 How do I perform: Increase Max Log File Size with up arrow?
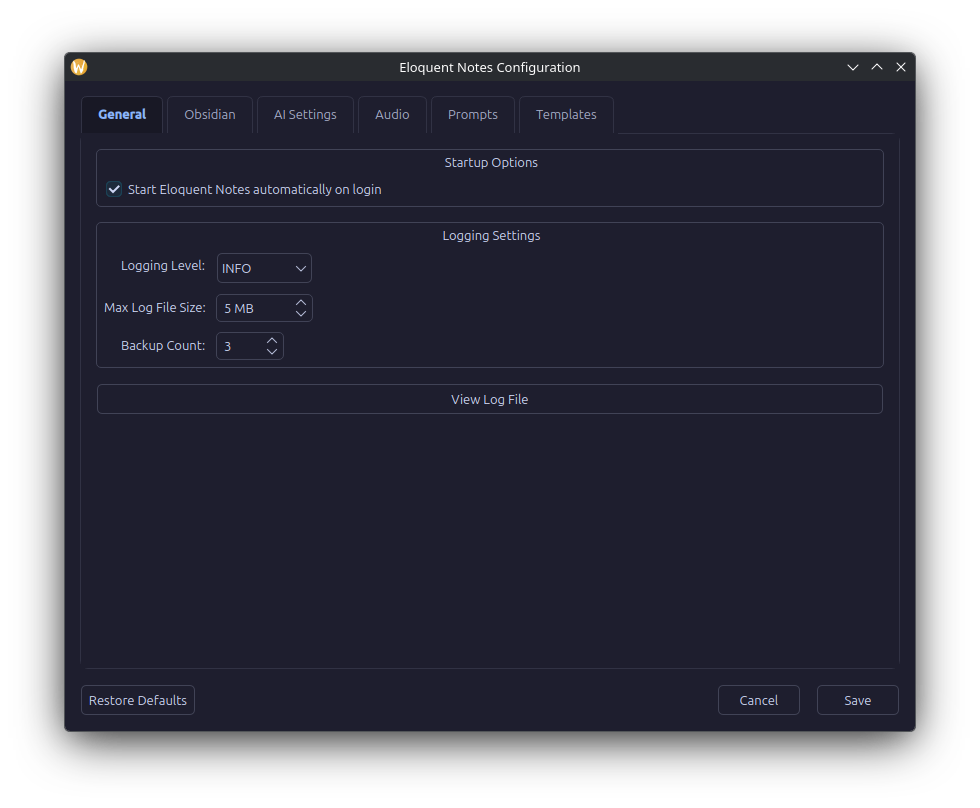(301, 302)
